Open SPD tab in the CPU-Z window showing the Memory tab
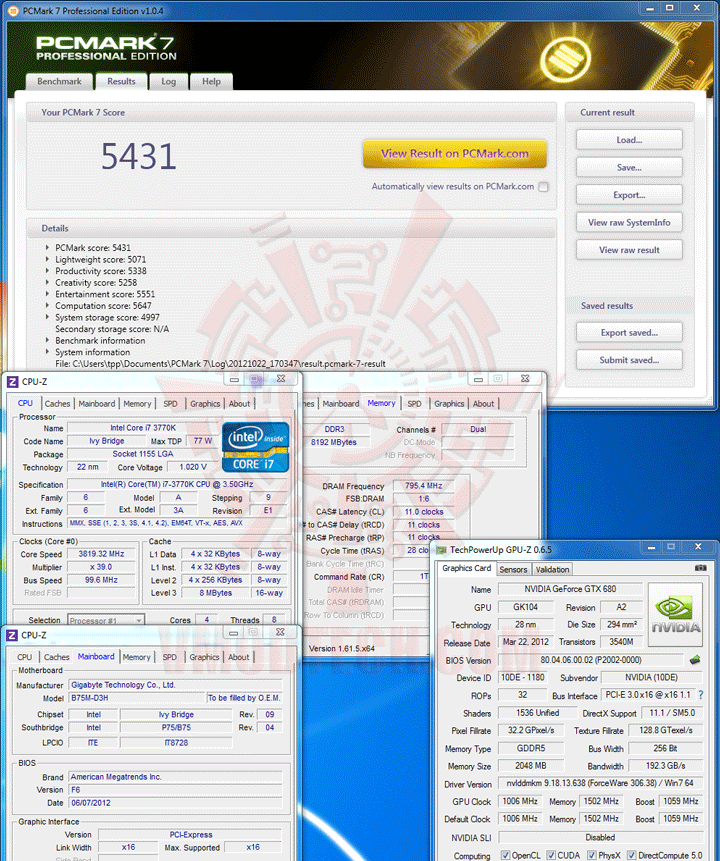The width and height of the screenshot is (720, 861). coord(415,404)
